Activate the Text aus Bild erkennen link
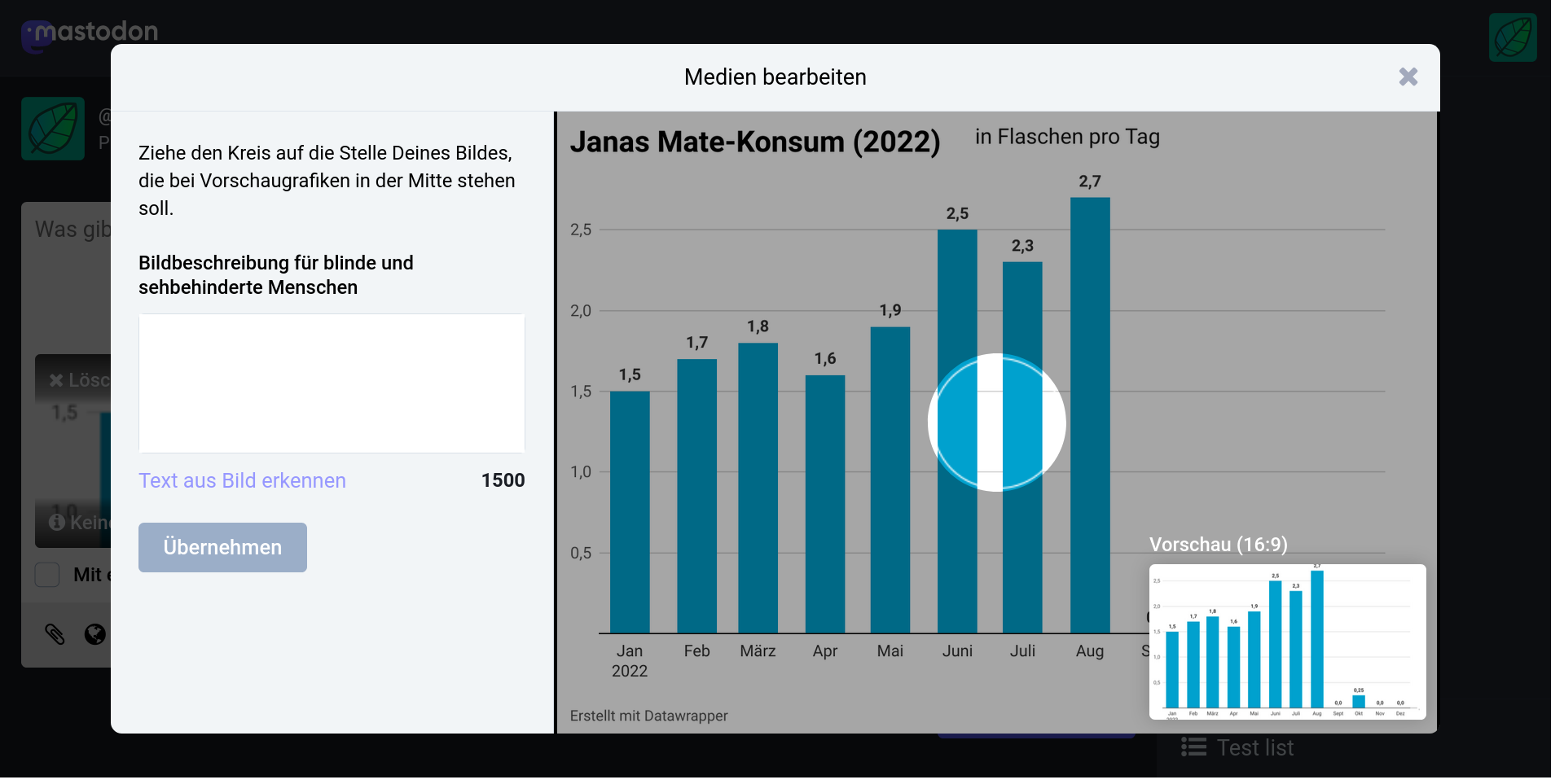 point(242,480)
